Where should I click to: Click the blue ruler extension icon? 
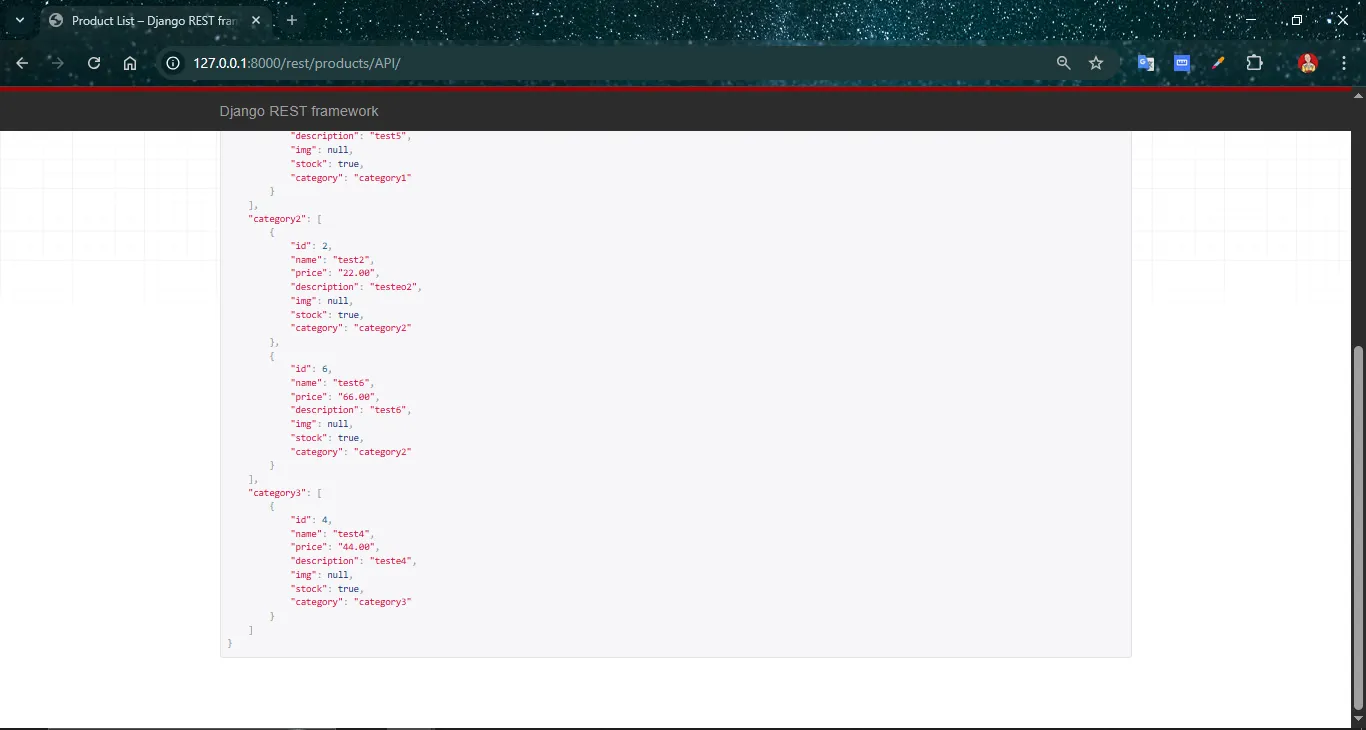[x=1182, y=63]
